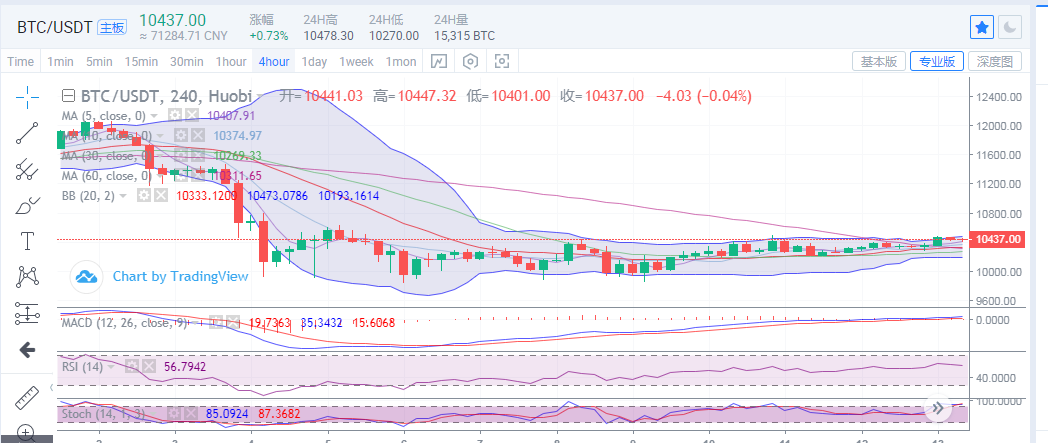Switch to 专业版 professional version
Viewport: 1048px width, 443px height.
point(936,61)
